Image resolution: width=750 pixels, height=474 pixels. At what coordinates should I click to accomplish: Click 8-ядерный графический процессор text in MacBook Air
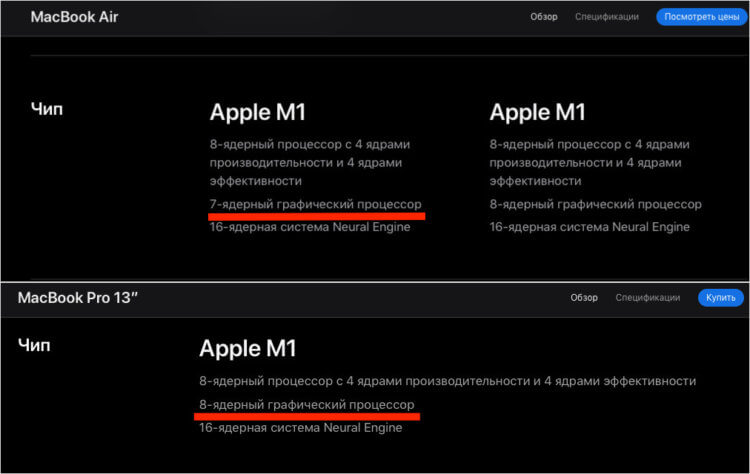pyautogui.click(x=596, y=204)
